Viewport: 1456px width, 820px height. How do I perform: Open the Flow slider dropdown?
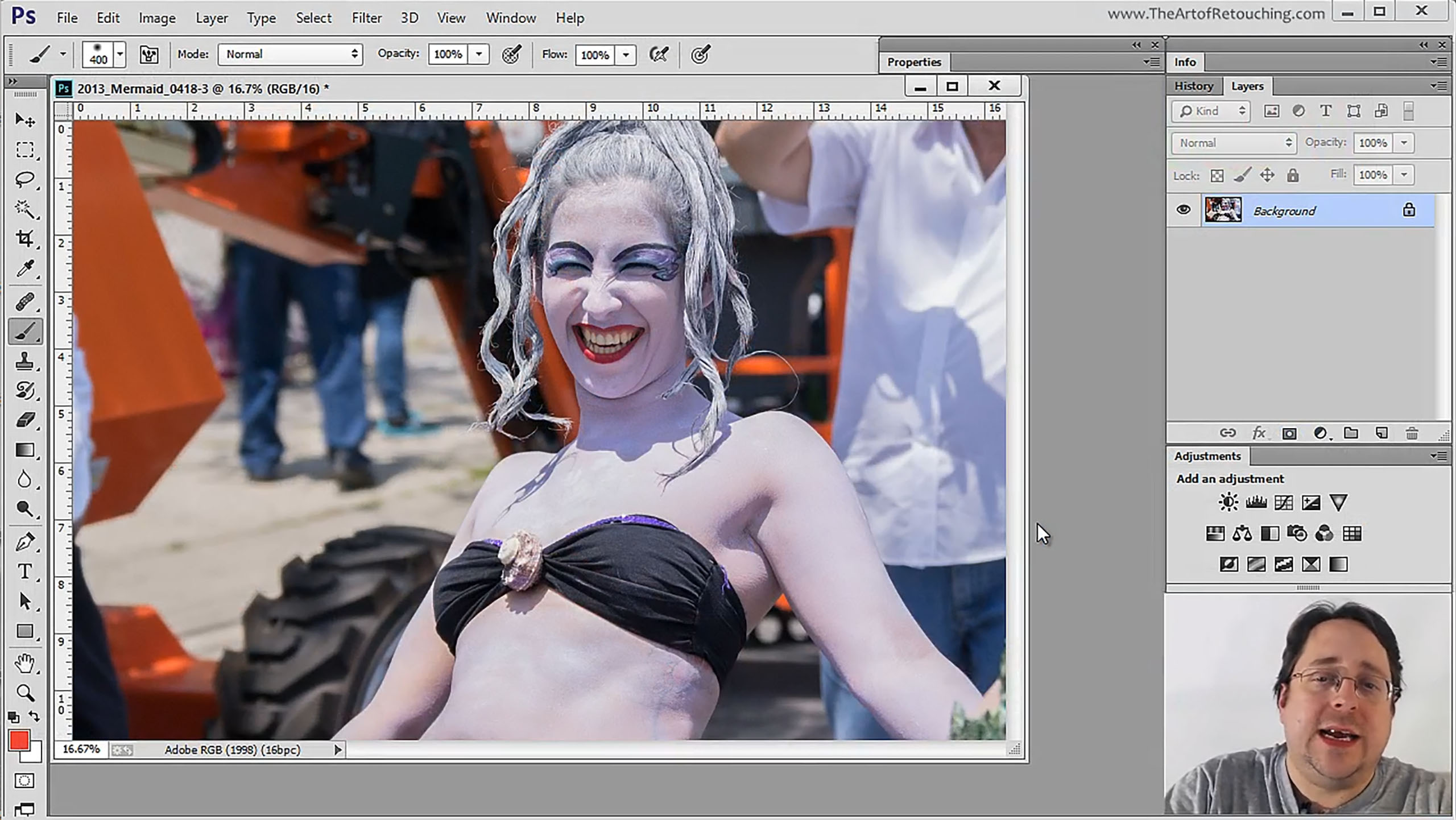[626, 55]
